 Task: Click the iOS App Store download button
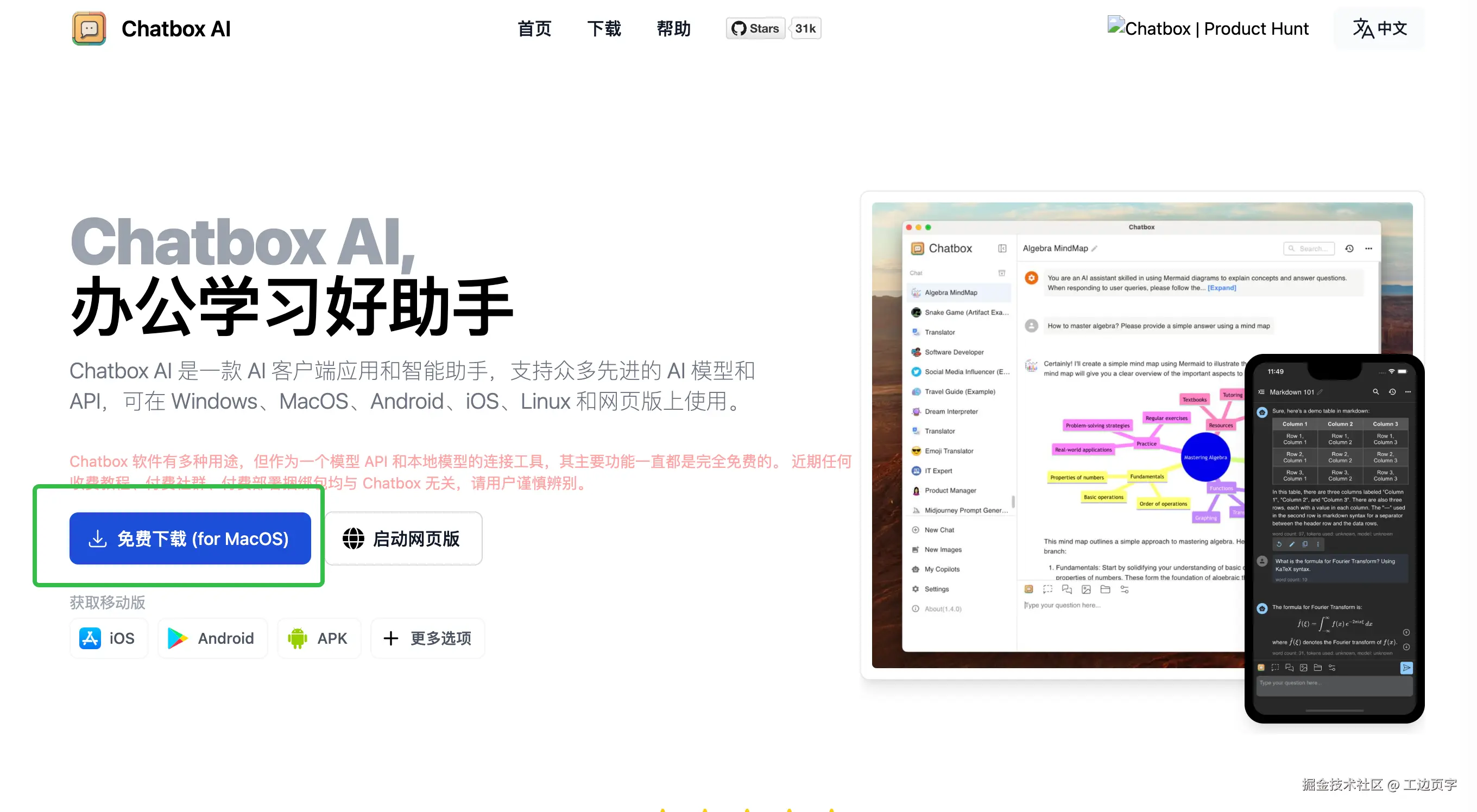[109, 638]
